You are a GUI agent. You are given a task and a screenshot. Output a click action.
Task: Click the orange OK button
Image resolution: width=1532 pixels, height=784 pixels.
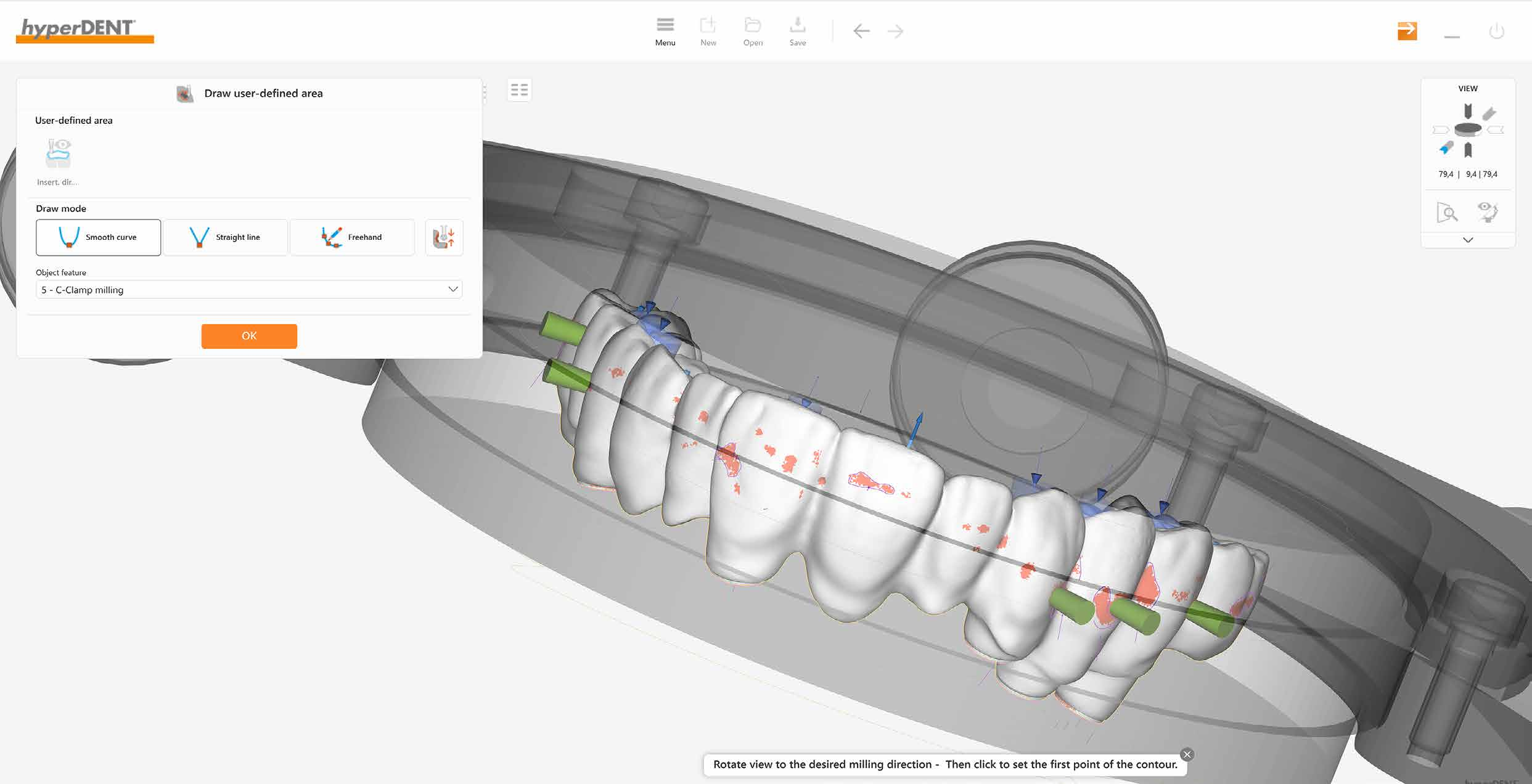(249, 336)
